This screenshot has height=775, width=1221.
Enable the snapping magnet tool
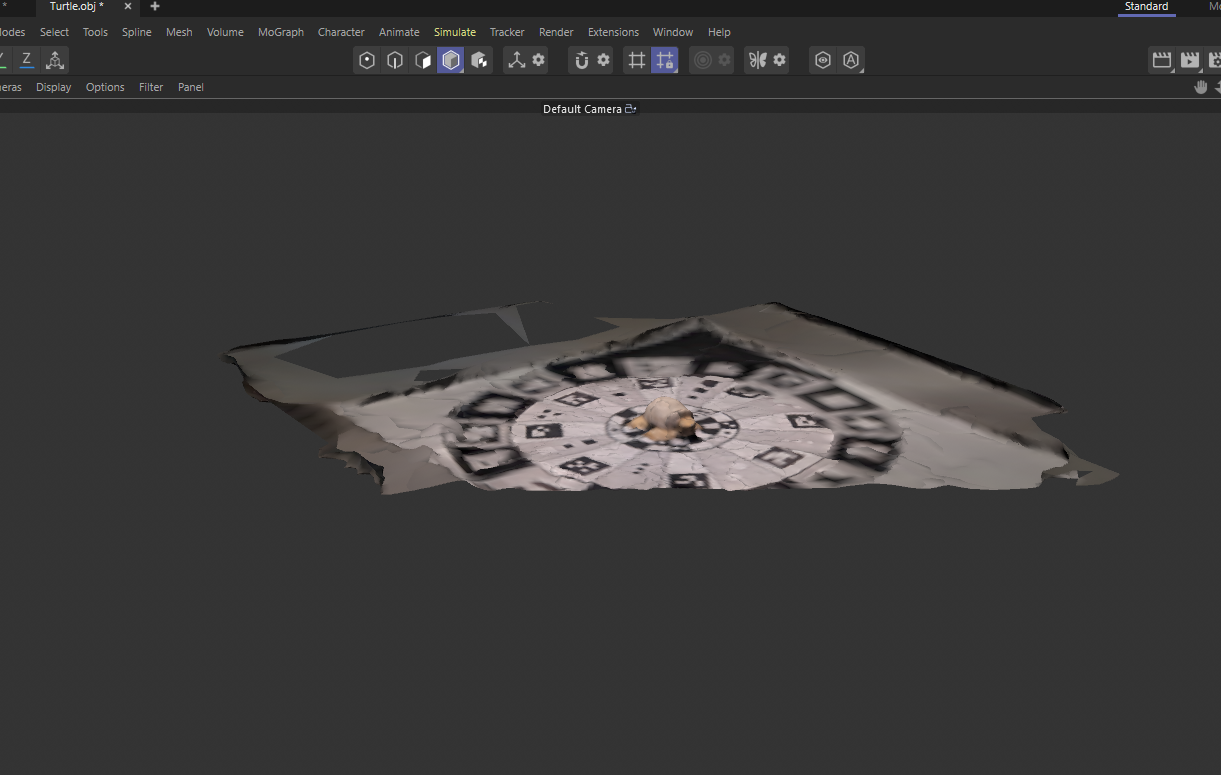[x=578, y=60]
